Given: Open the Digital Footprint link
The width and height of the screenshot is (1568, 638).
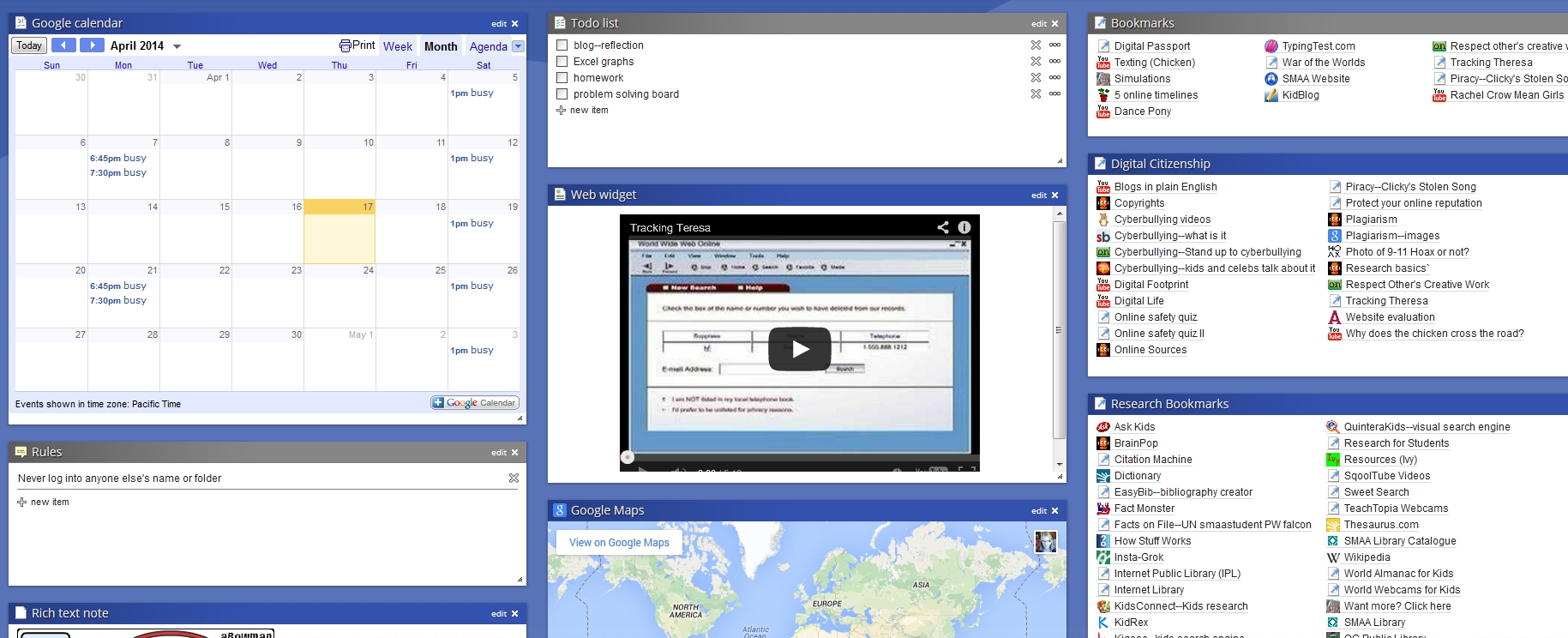Looking at the screenshot, I should point(1151,285).
